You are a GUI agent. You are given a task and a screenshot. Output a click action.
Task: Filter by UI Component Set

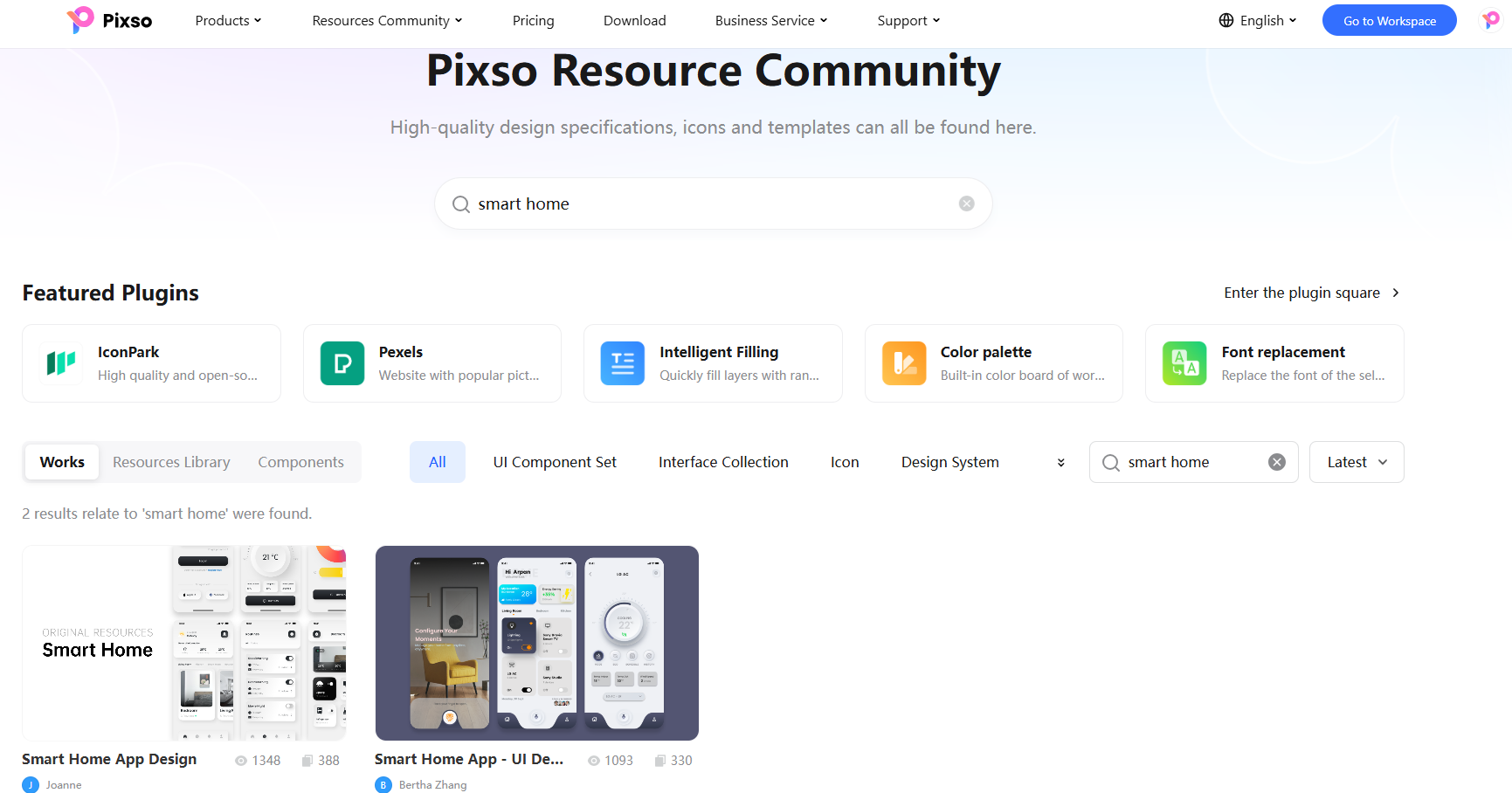tap(555, 462)
